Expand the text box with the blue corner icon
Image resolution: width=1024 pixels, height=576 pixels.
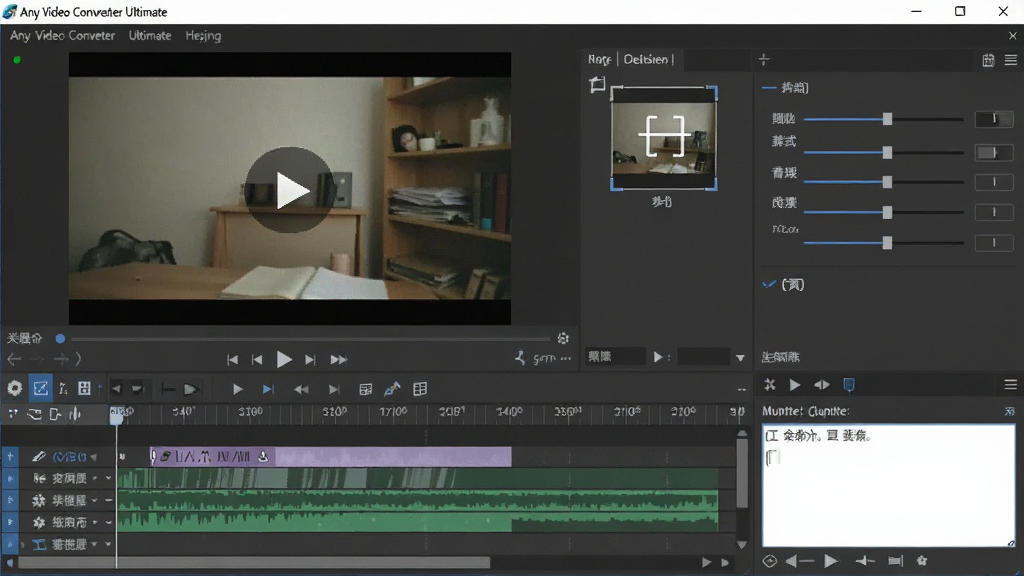pos(1010,411)
